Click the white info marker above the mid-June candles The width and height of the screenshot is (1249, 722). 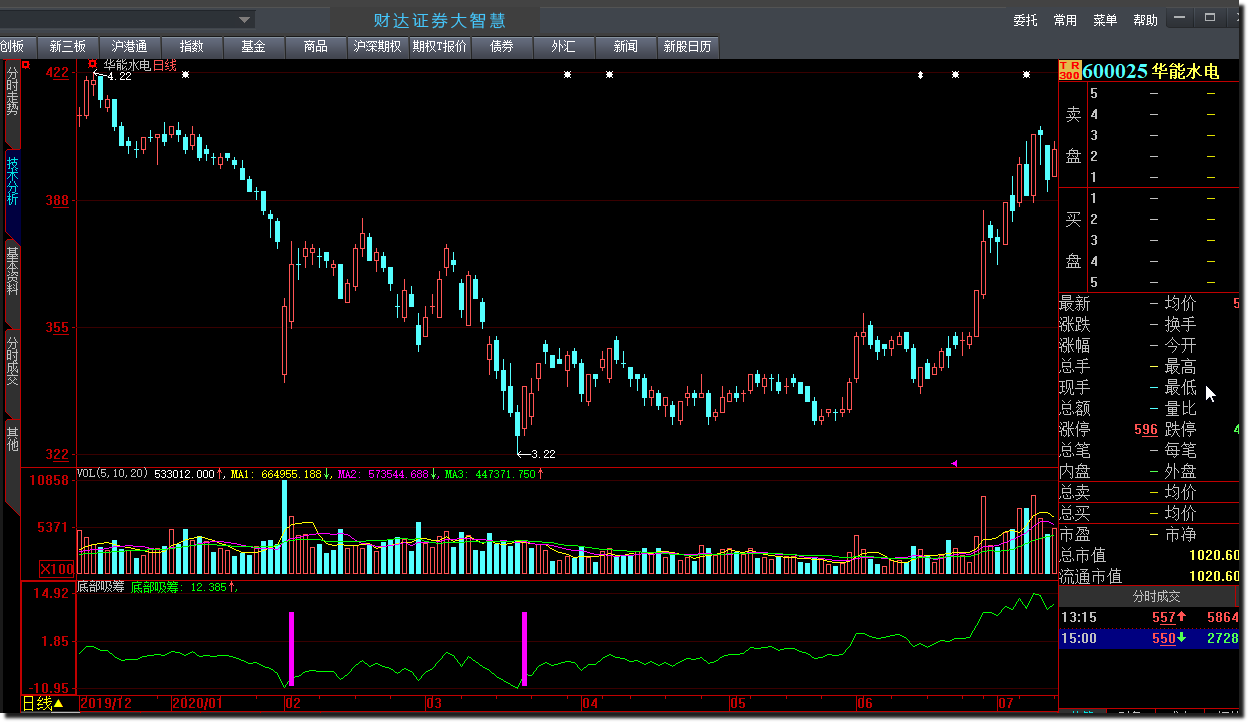[920, 75]
